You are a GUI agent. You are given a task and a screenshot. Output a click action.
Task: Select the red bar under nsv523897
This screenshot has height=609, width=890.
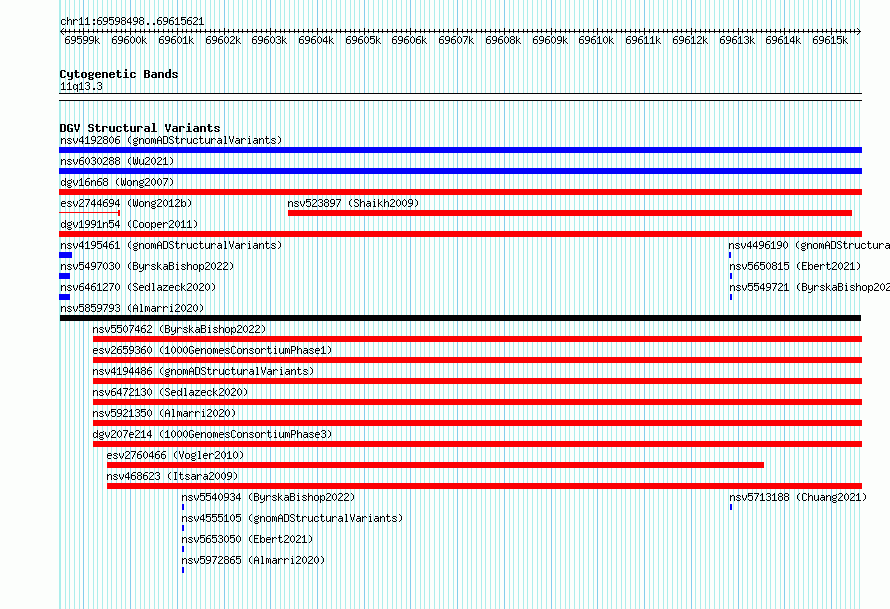pos(570,213)
